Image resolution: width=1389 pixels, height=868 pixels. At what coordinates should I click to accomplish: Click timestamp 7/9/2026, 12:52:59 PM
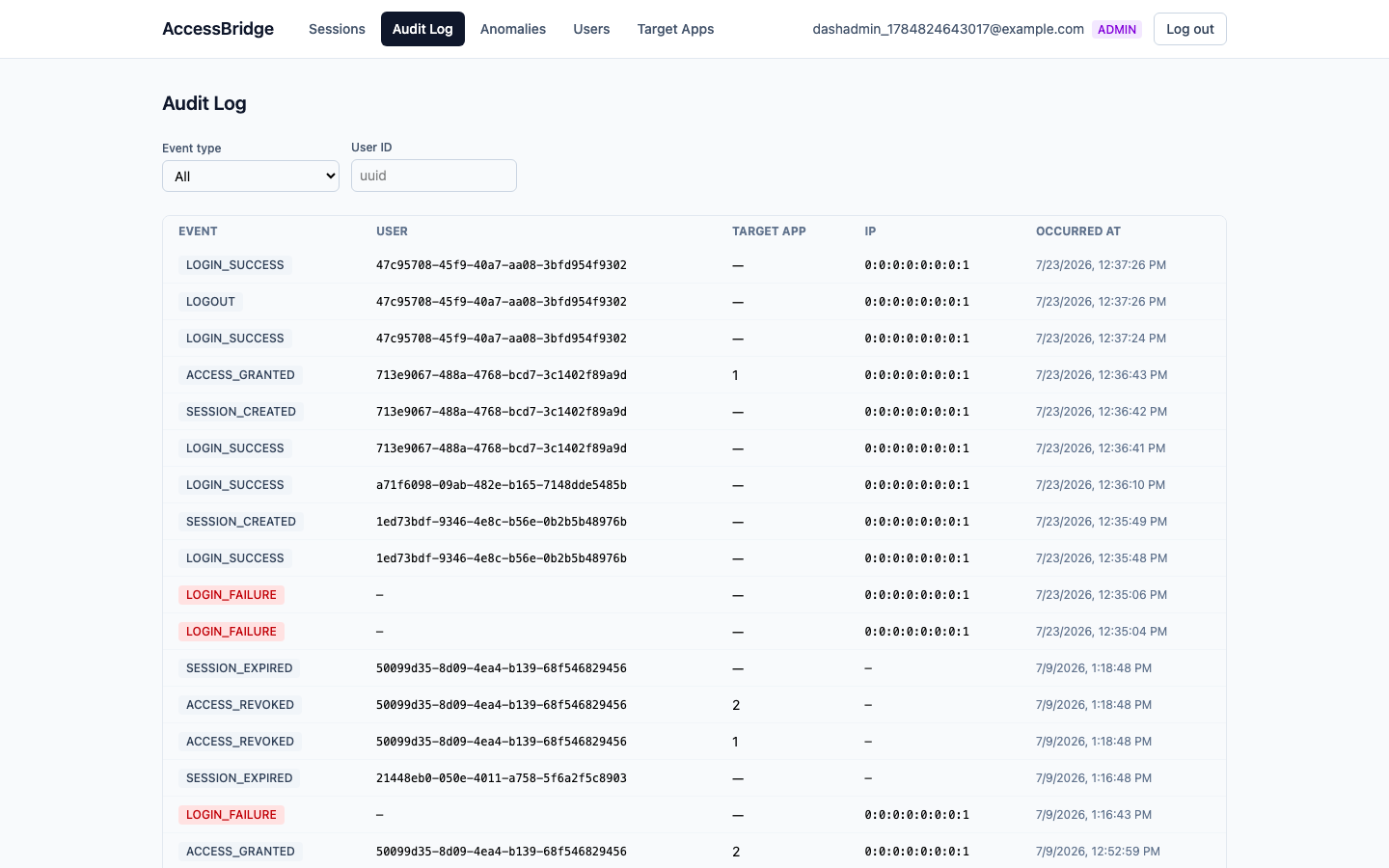click(x=1098, y=852)
